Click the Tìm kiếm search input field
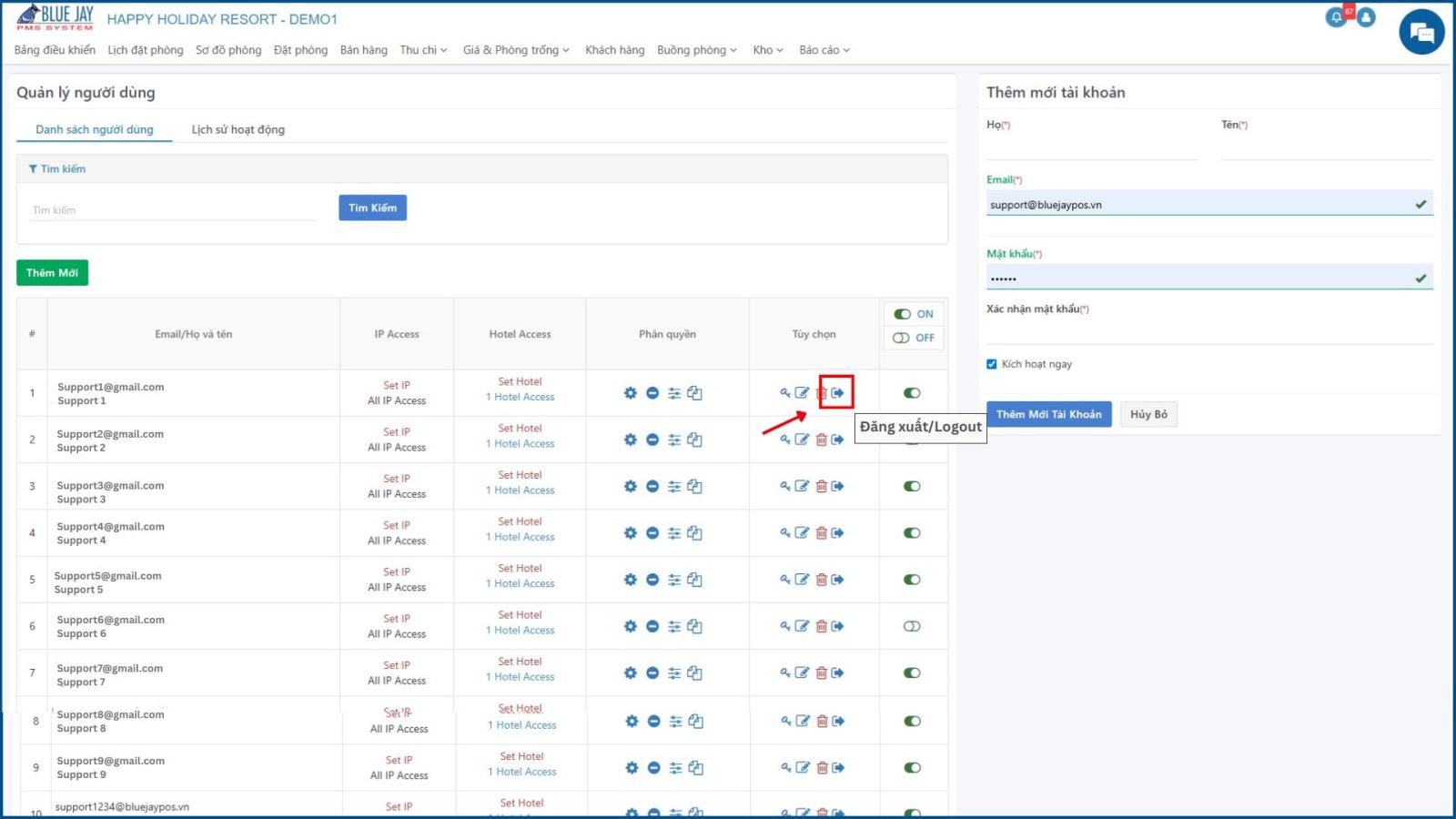This screenshot has height=819, width=1456. click(172, 210)
